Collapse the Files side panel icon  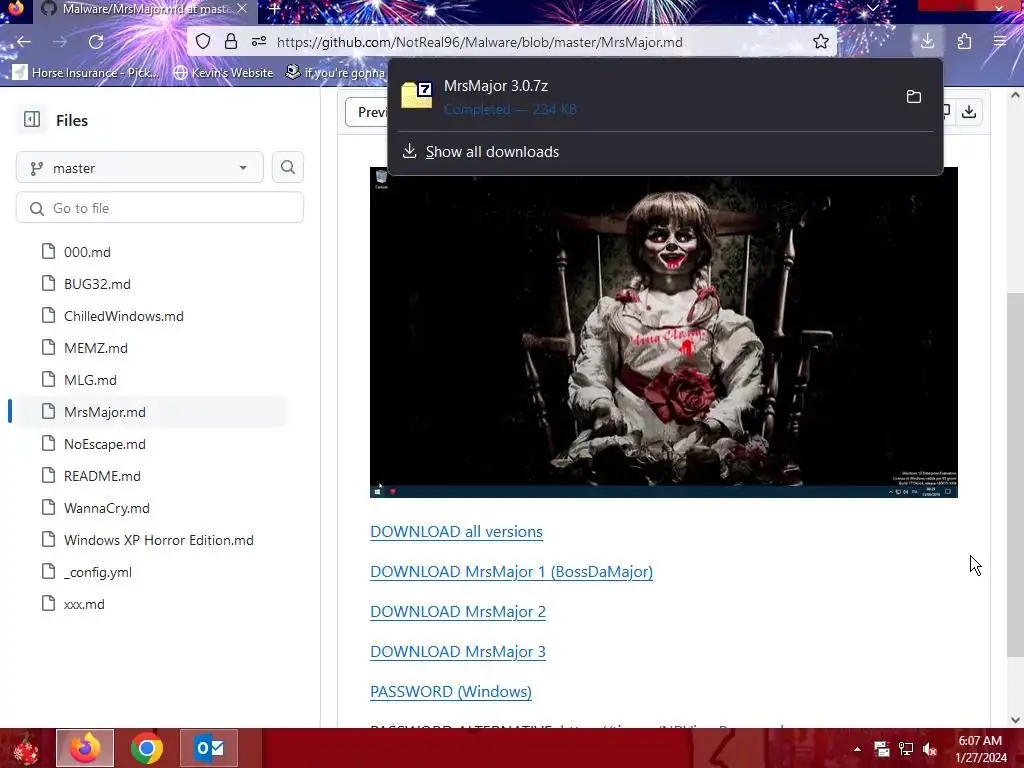(x=32, y=120)
